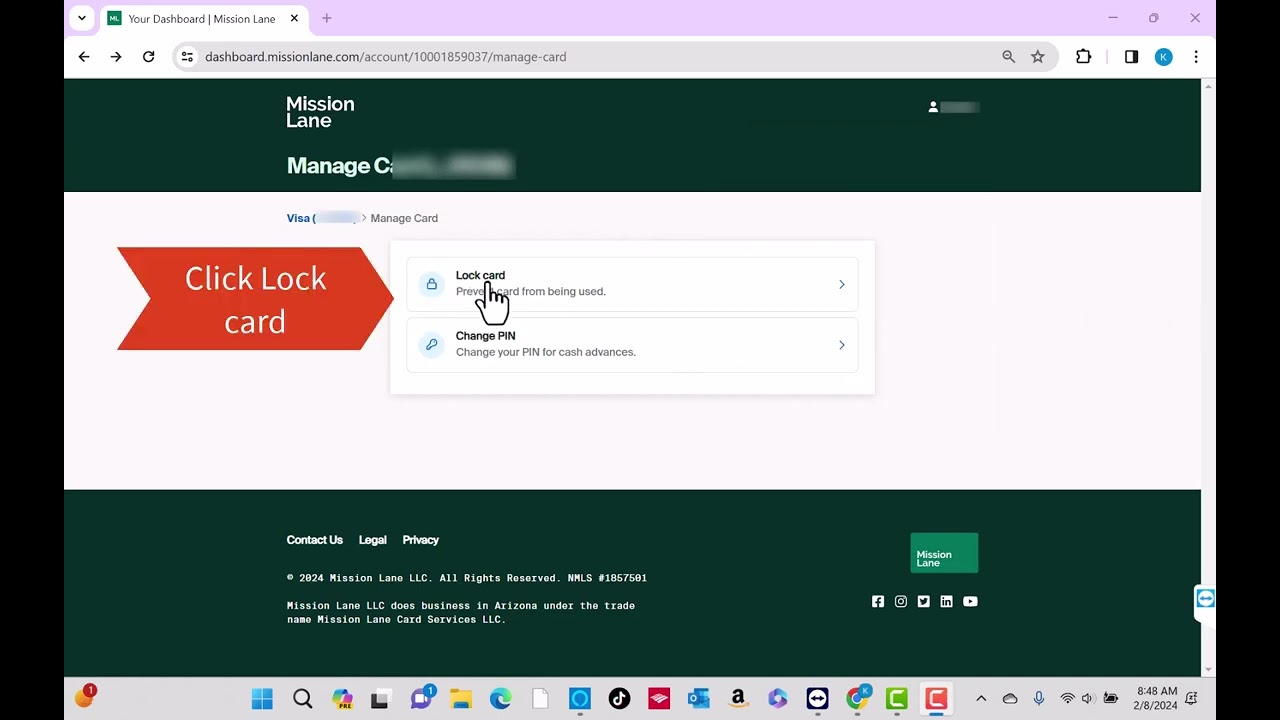The image size is (1280, 720).
Task: Click the browser back arrow
Action: click(84, 57)
